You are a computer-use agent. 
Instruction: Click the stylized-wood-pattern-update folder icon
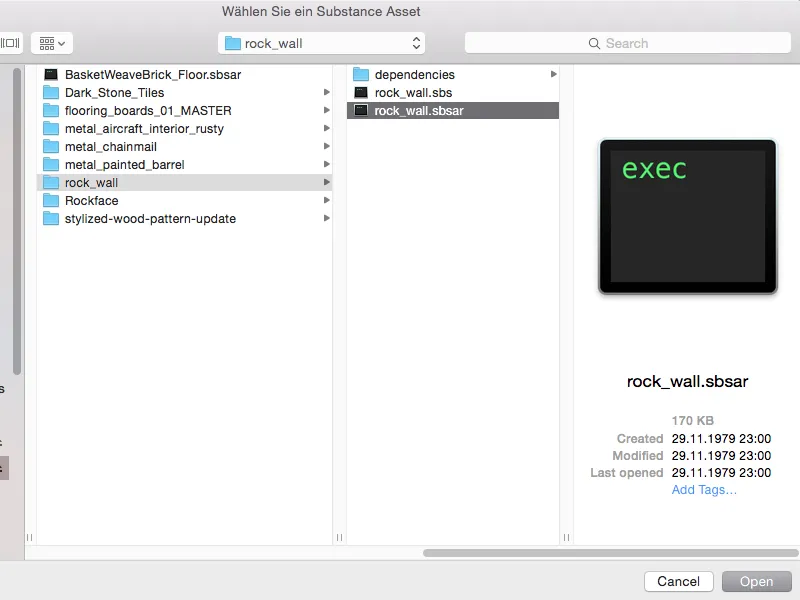[x=51, y=219]
